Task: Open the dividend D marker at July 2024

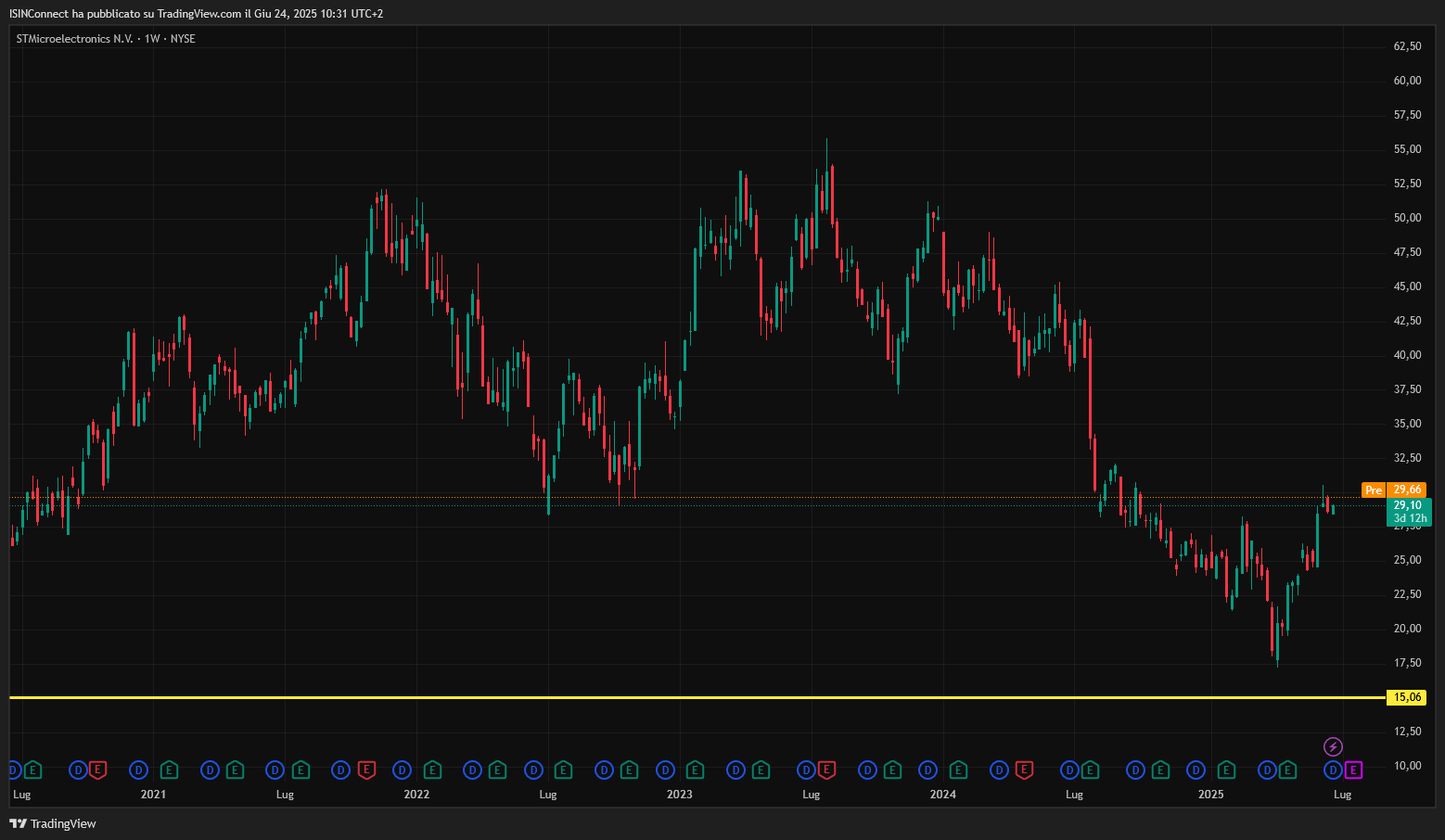Action: coord(1070,770)
